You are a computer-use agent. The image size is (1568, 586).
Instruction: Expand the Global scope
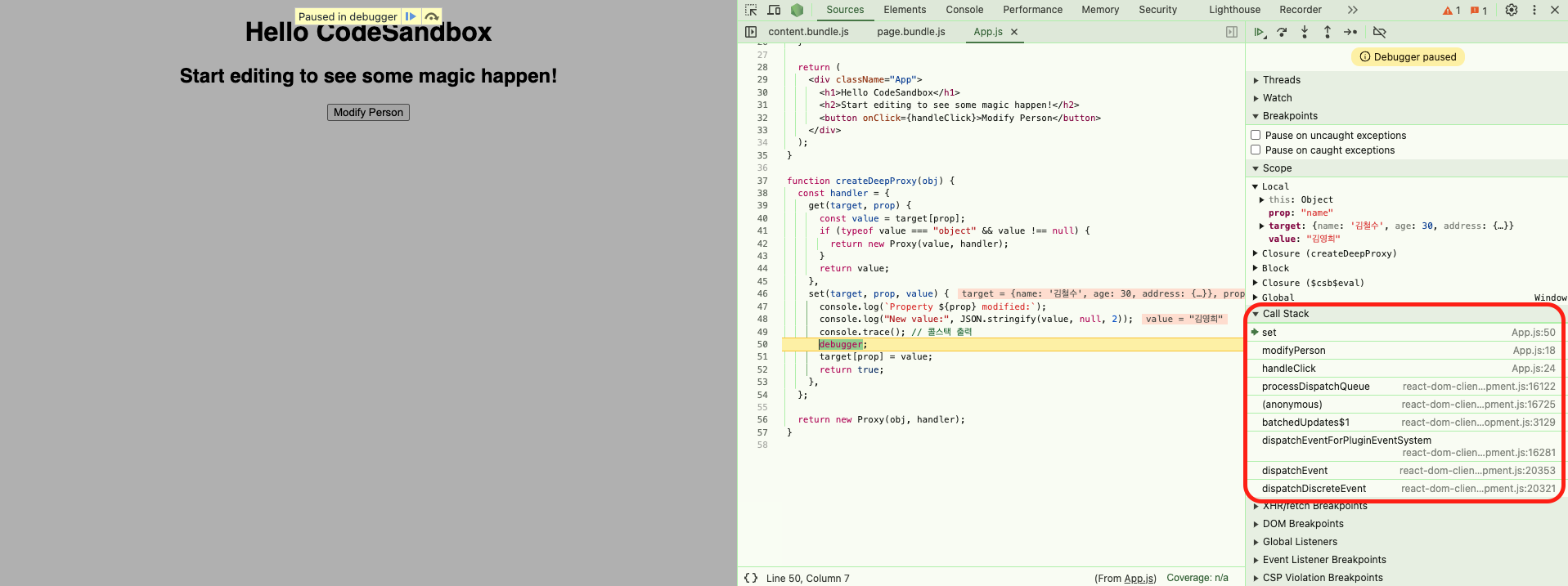coord(1255,297)
